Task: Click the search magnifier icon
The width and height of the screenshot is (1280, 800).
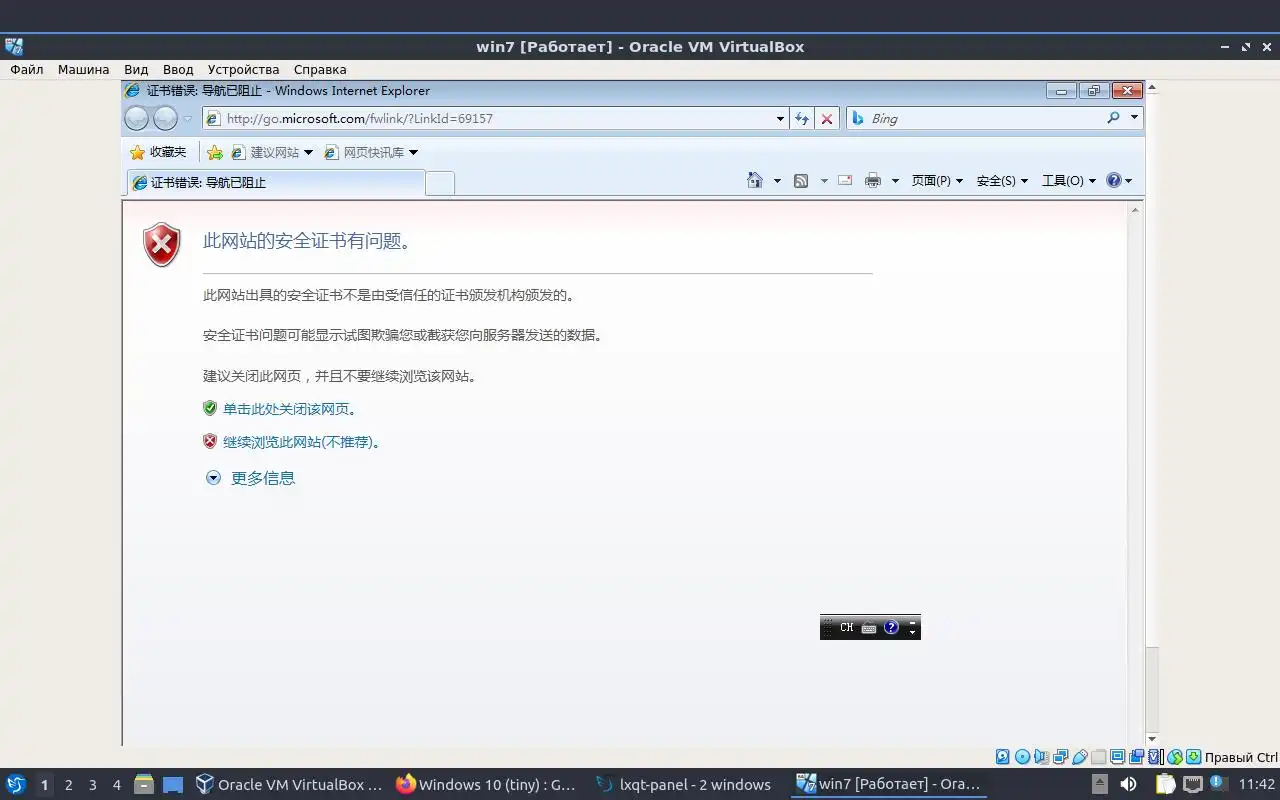Action: (x=1114, y=118)
